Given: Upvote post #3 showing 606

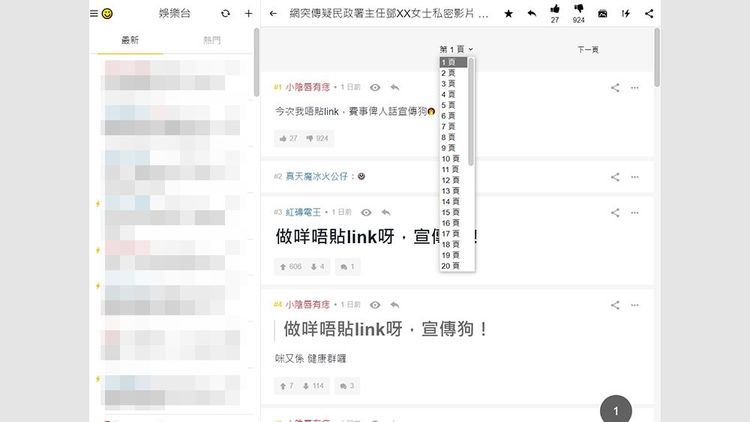Looking at the screenshot, I should pos(291,267).
